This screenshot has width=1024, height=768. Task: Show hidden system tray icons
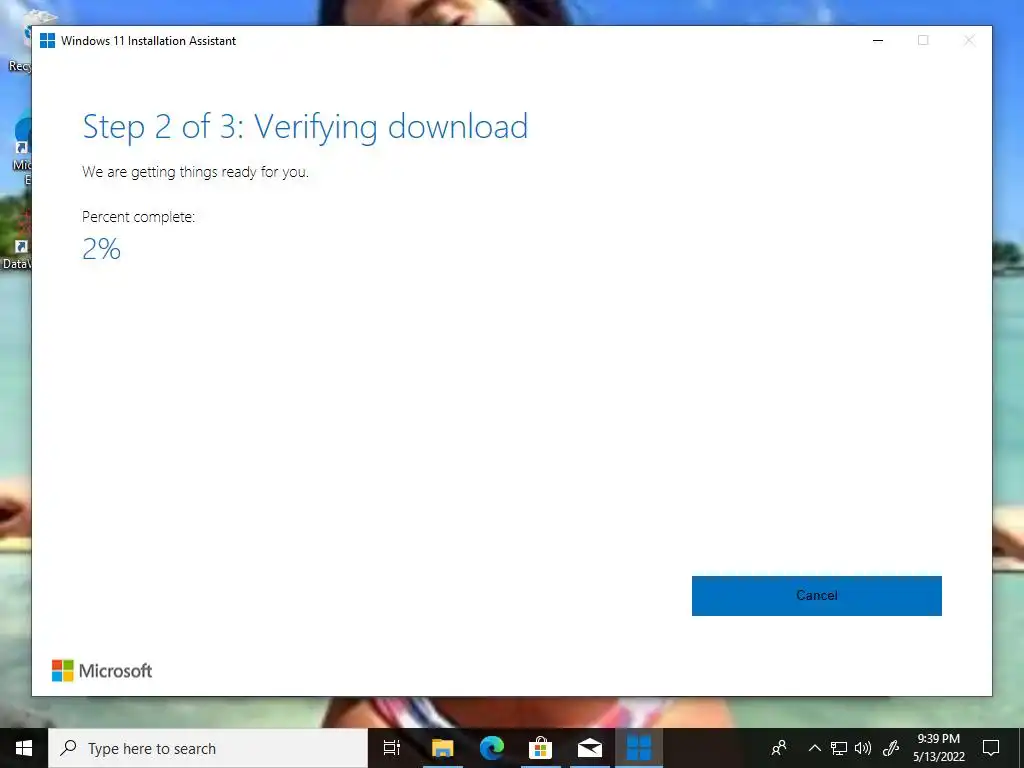[814, 748]
